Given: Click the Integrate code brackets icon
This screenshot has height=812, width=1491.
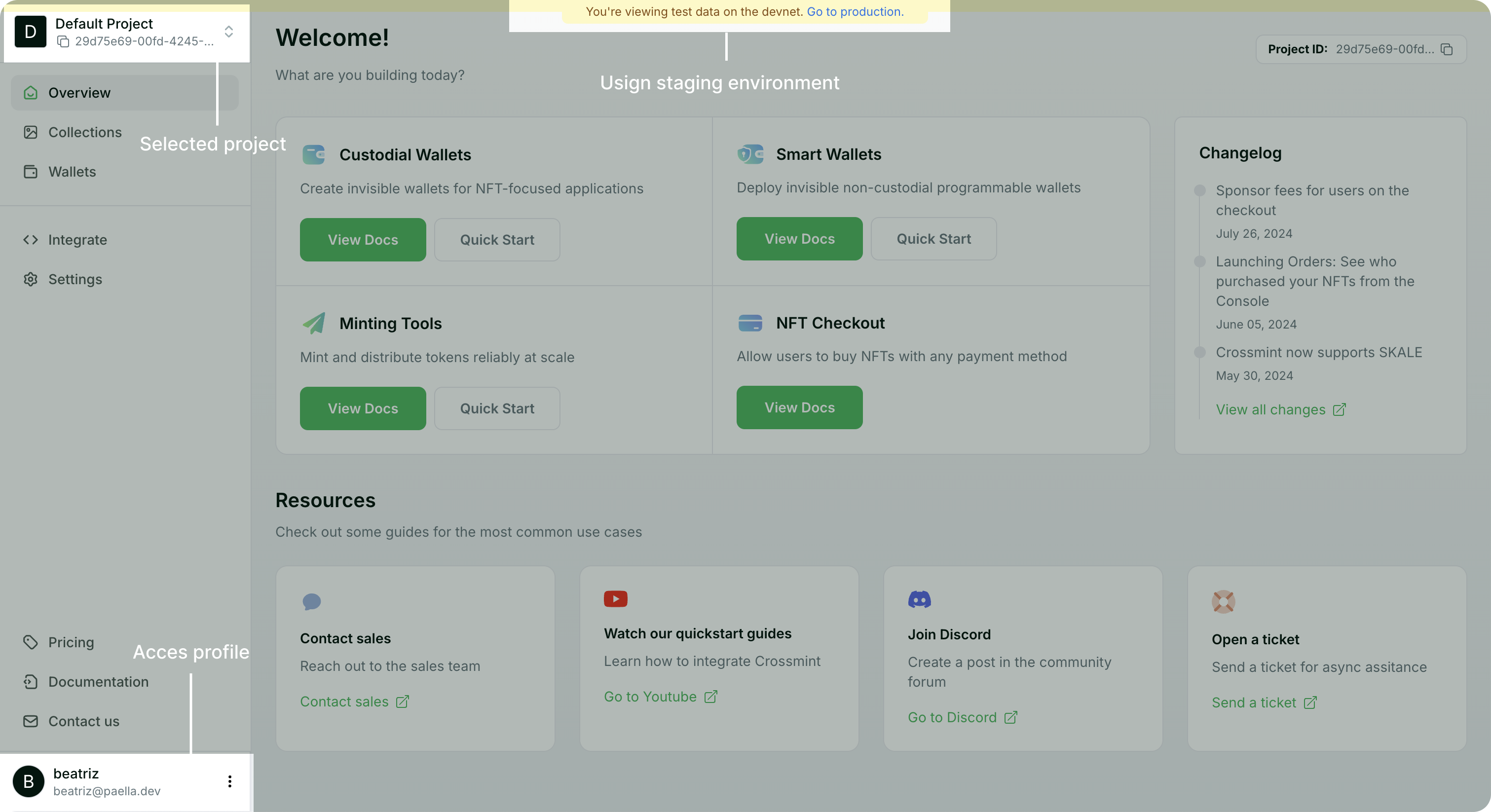Looking at the screenshot, I should pyautogui.click(x=31, y=240).
